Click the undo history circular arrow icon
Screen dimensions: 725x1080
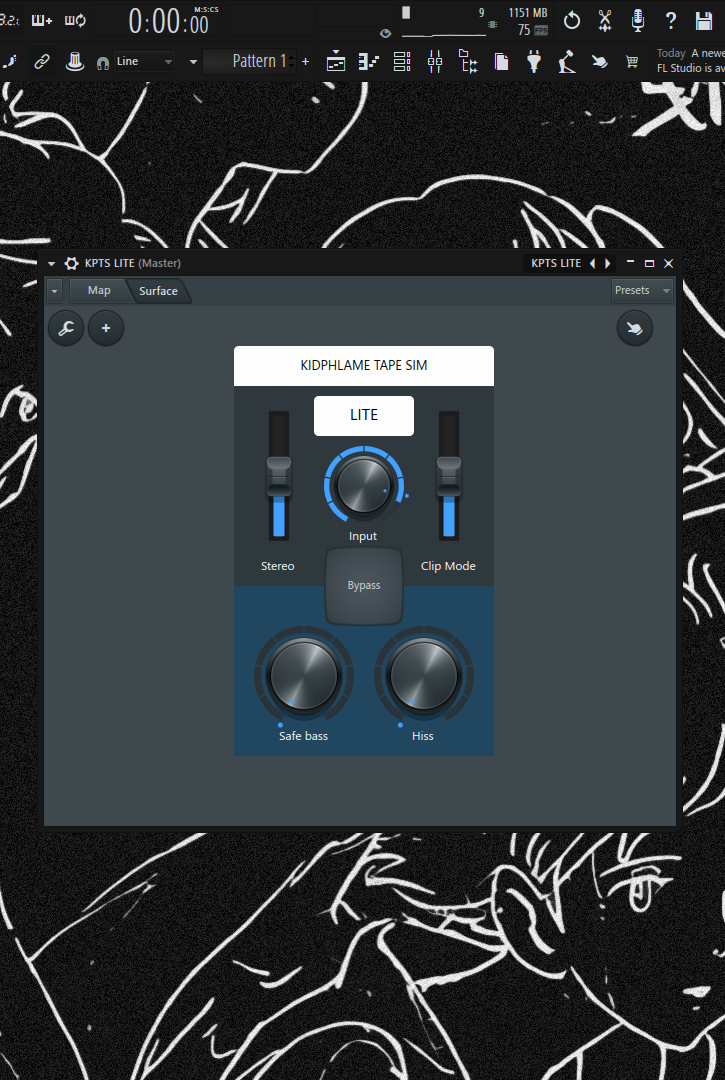point(571,21)
